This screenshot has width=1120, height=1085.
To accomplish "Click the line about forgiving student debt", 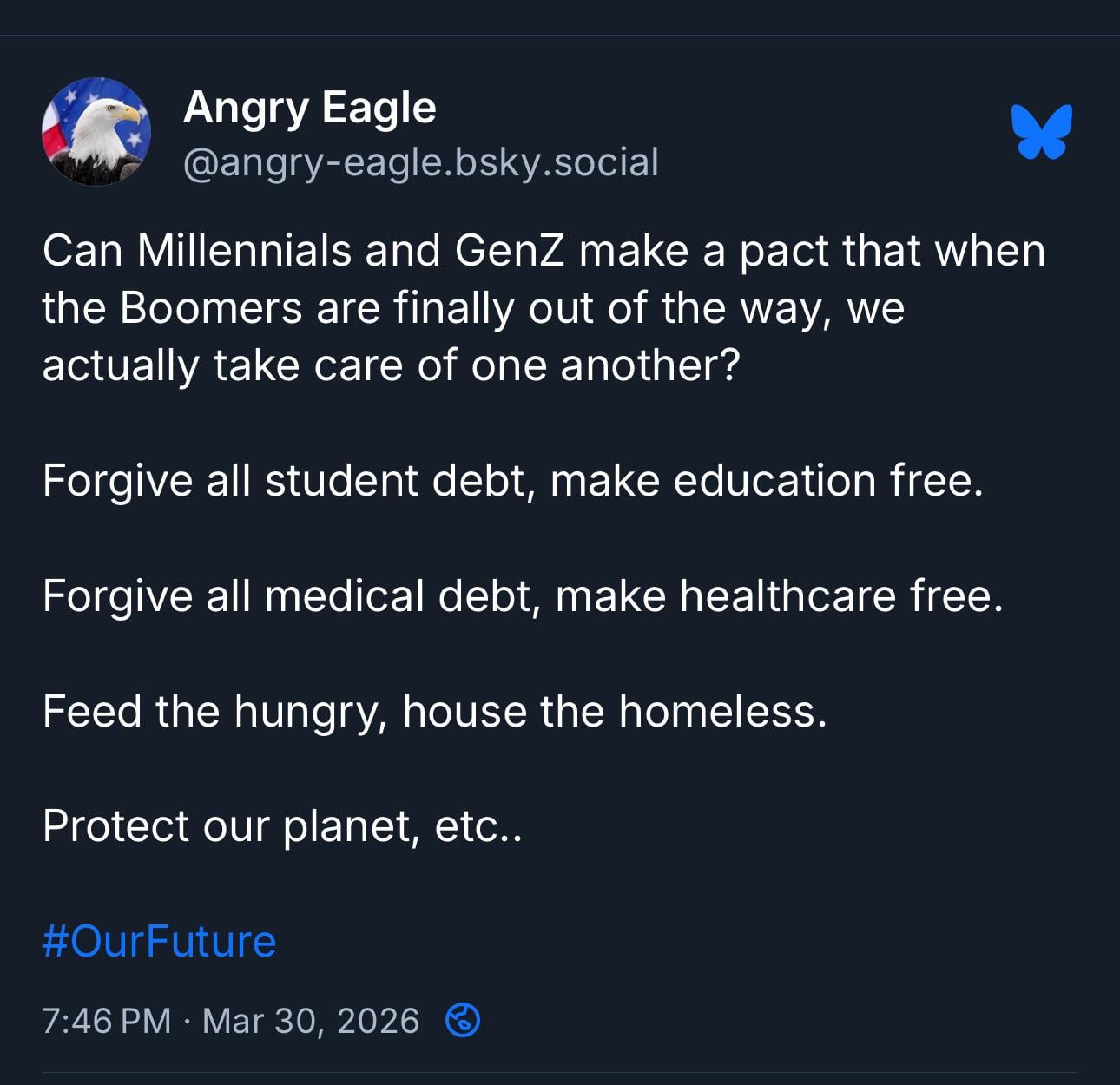I will point(512,481).
